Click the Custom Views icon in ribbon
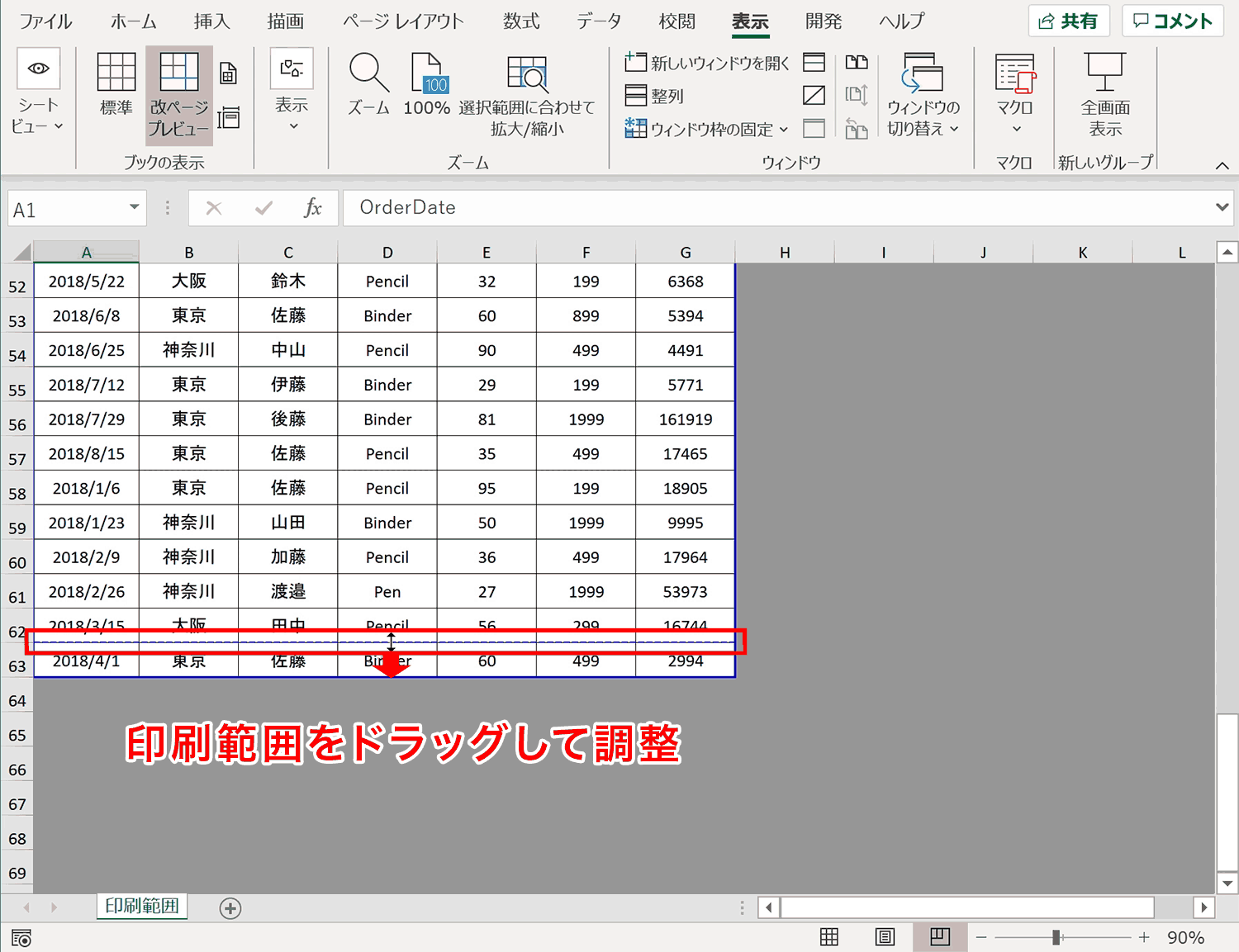Image resolution: width=1239 pixels, height=952 pixels. tap(229, 118)
